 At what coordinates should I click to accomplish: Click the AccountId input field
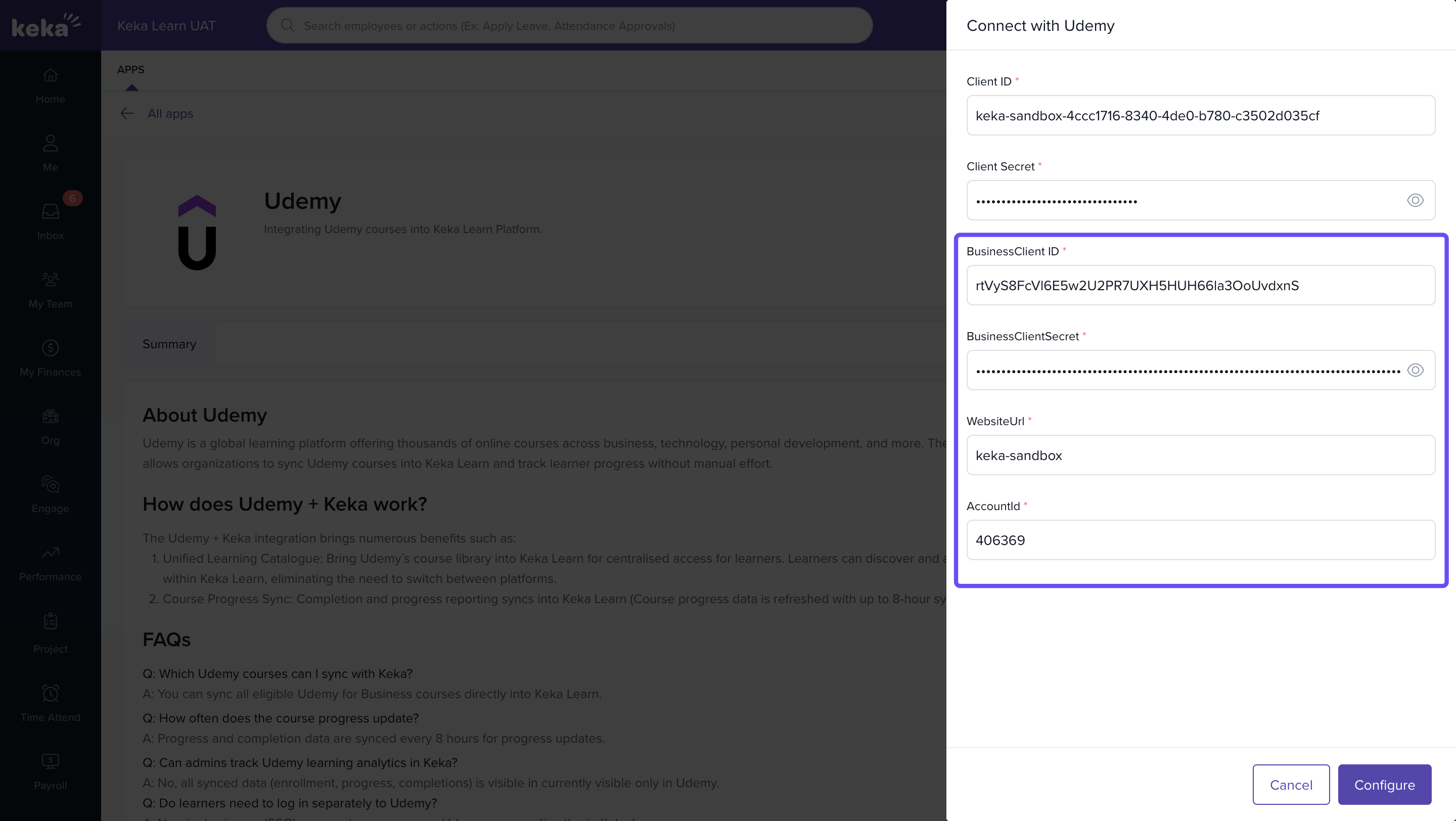tap(1200, 540)
